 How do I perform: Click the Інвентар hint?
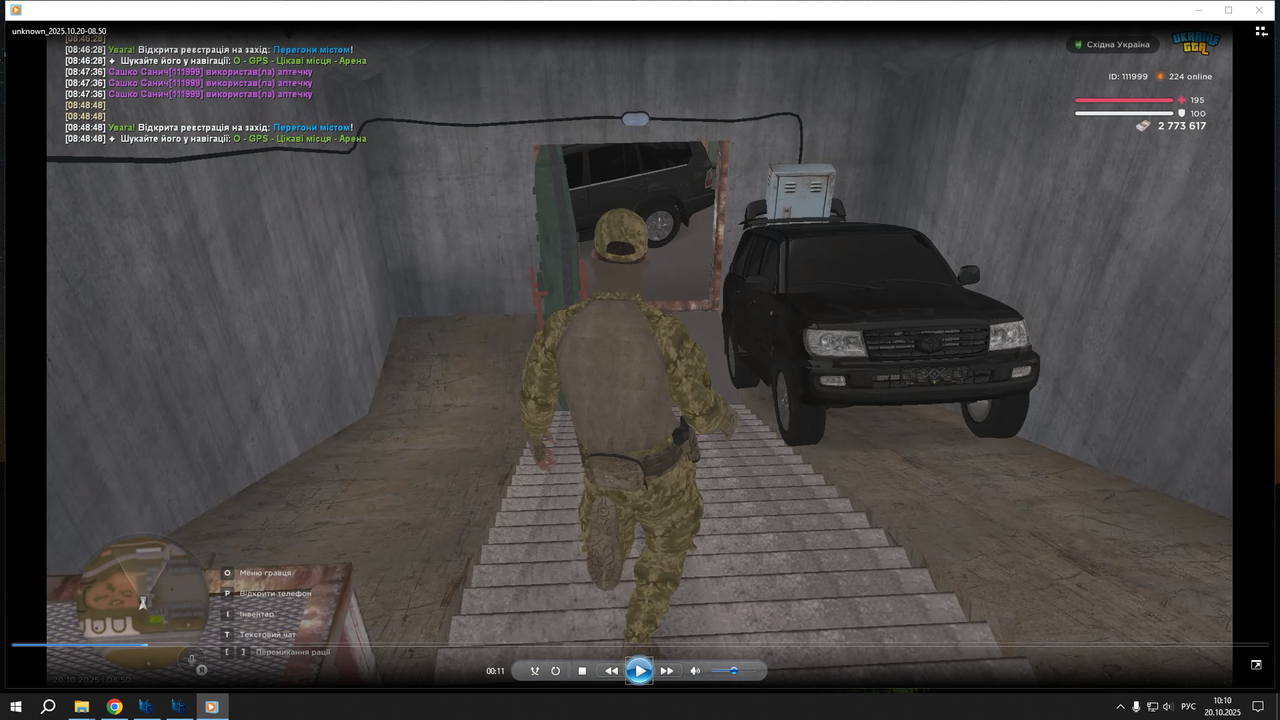click(x=257, y=614)
